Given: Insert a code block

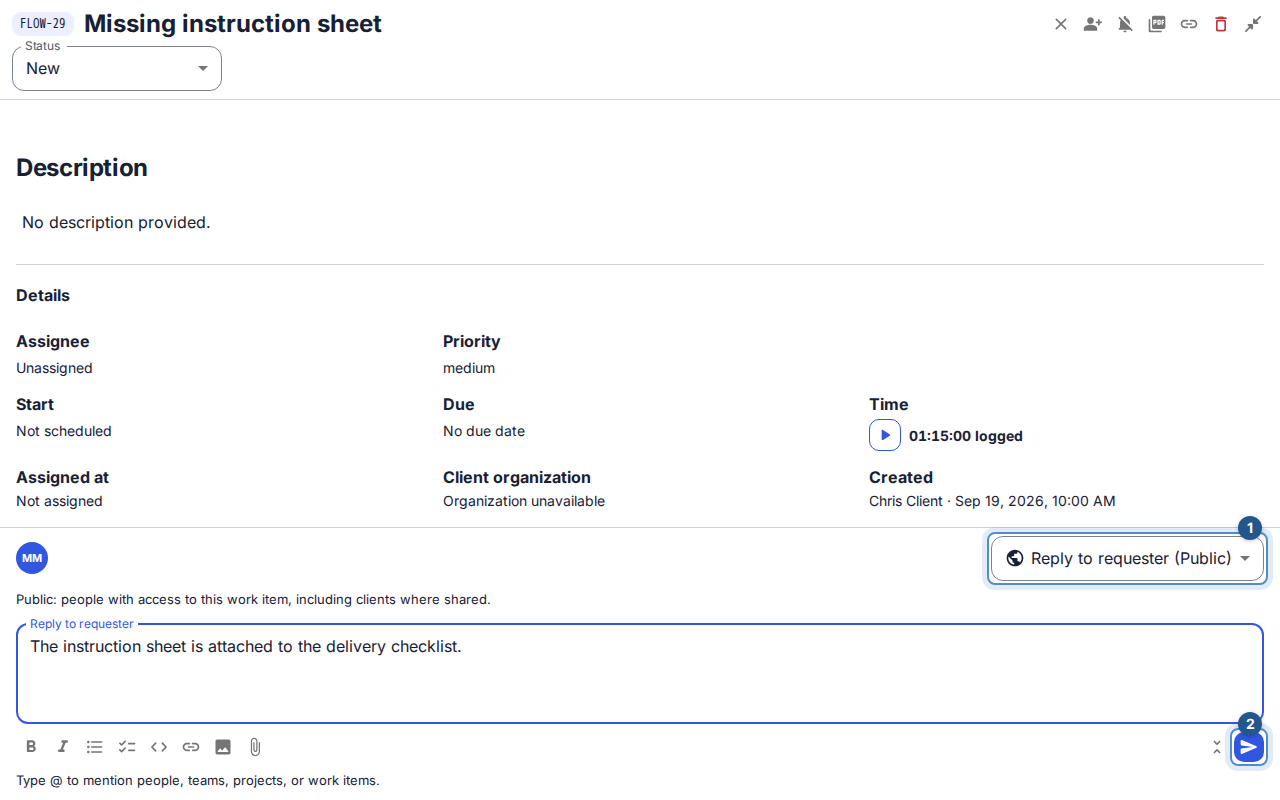Looking at the screenshot, I should coord(159,746).
